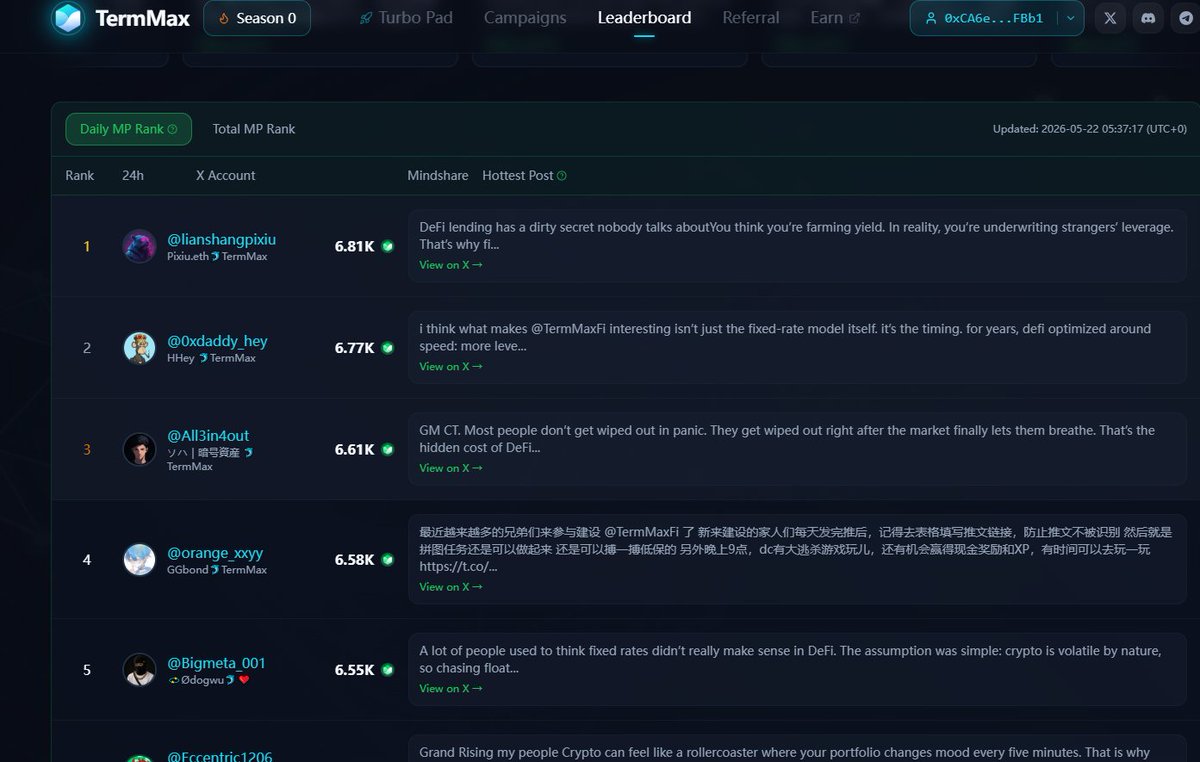
Task: Open View on X link for @orange_xxyy
Action: click(451, 587)
